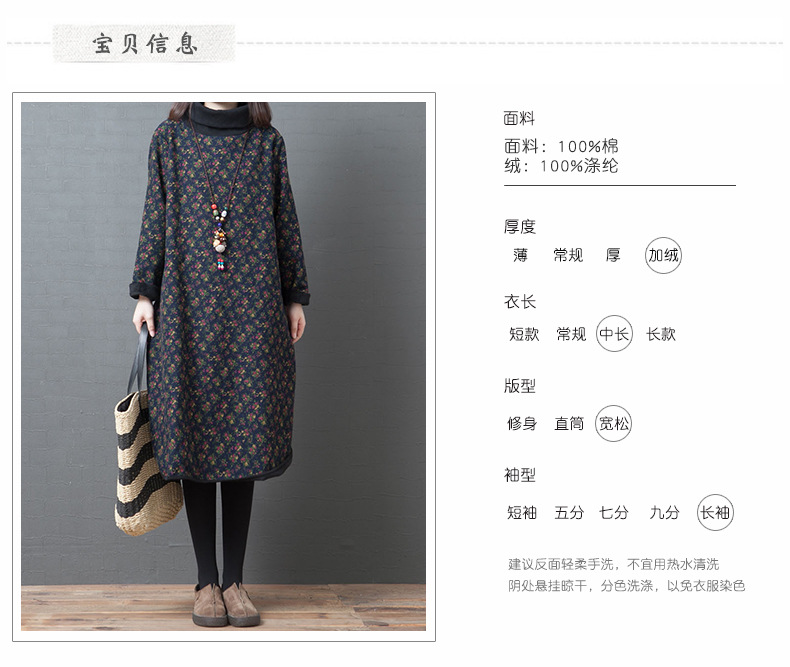This screenshot has width=790, height=667.
Task: Choose the 短袖 sleeve option
Action: coord(522,513)
